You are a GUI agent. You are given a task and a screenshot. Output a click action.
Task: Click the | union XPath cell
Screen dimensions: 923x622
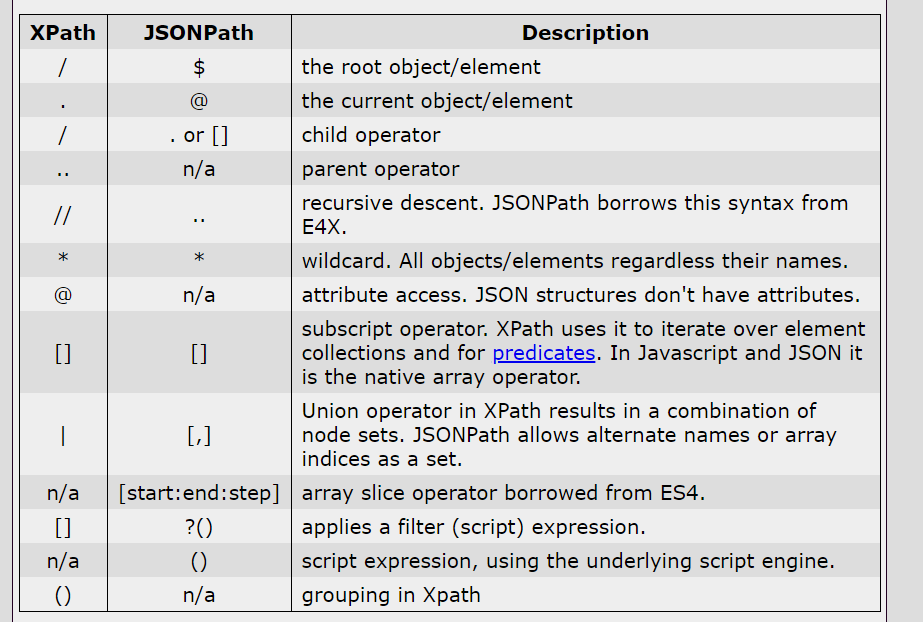63,435
